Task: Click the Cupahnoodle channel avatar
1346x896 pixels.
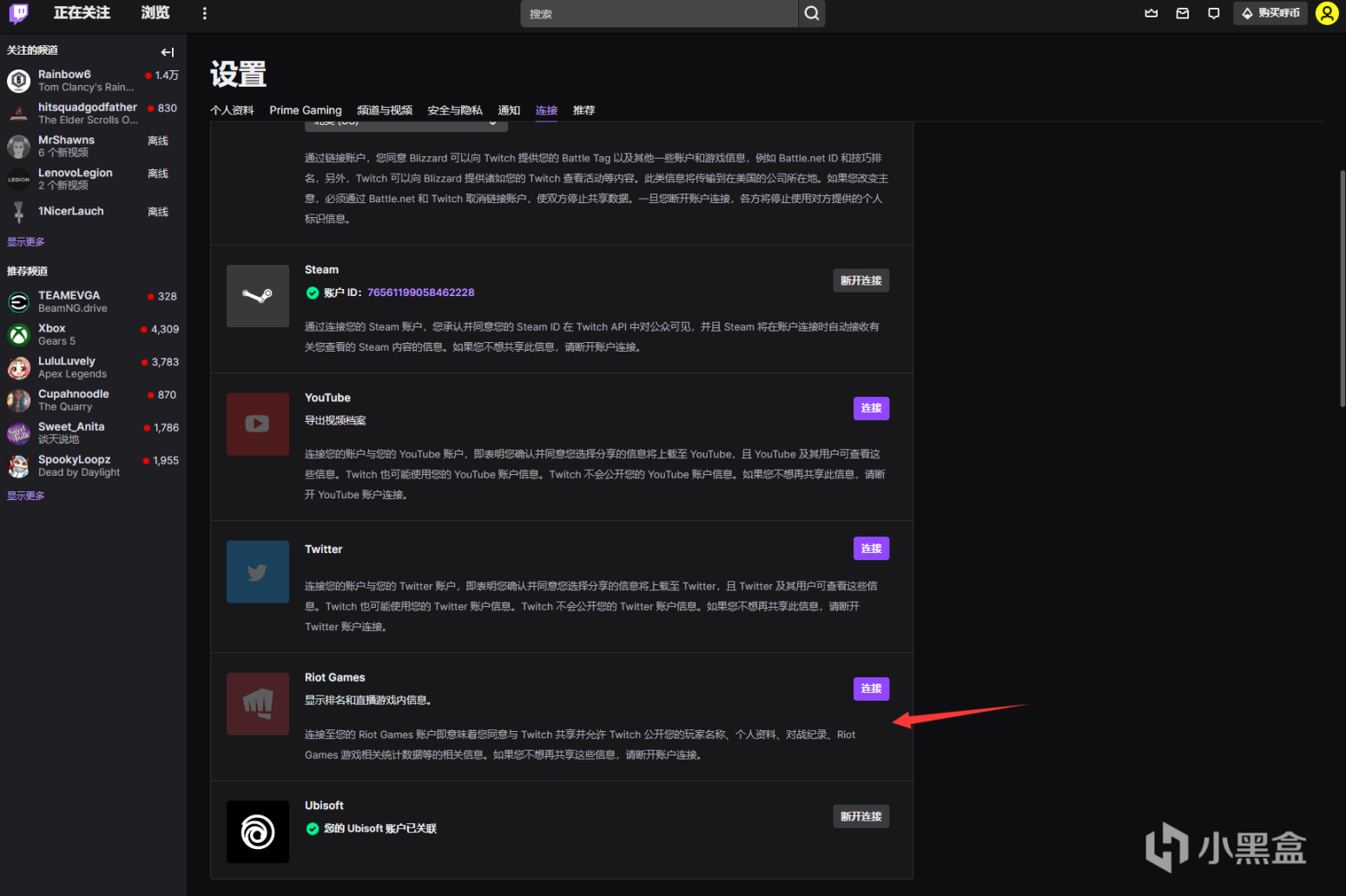Action: pos(19,400)
